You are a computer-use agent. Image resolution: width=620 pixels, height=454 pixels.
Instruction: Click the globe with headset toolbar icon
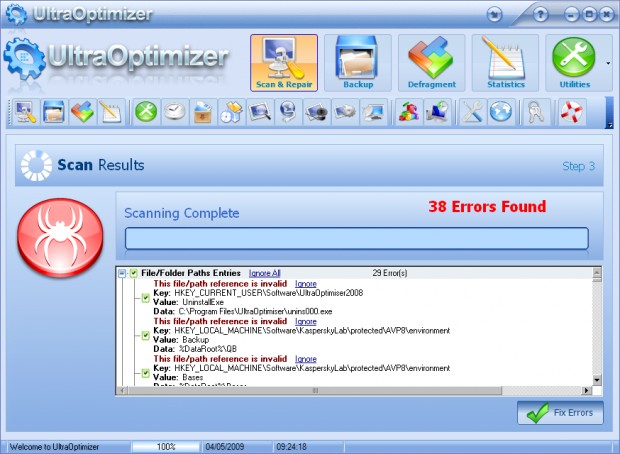[x=288, y=112]
